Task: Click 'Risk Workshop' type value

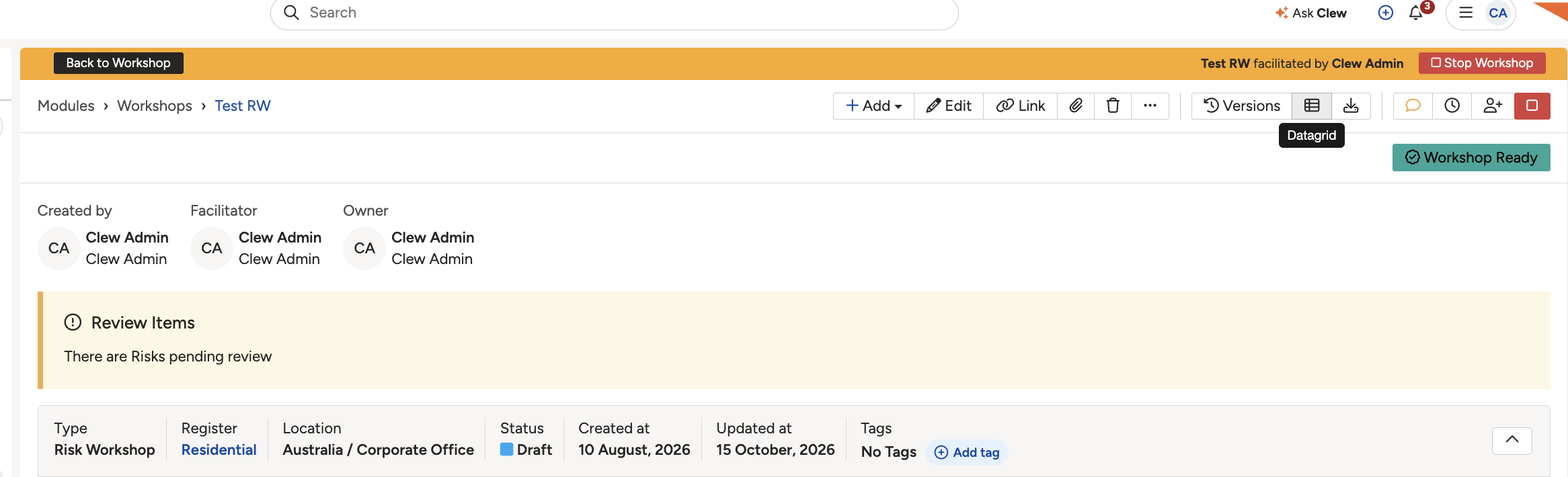Action: (105, 450)
